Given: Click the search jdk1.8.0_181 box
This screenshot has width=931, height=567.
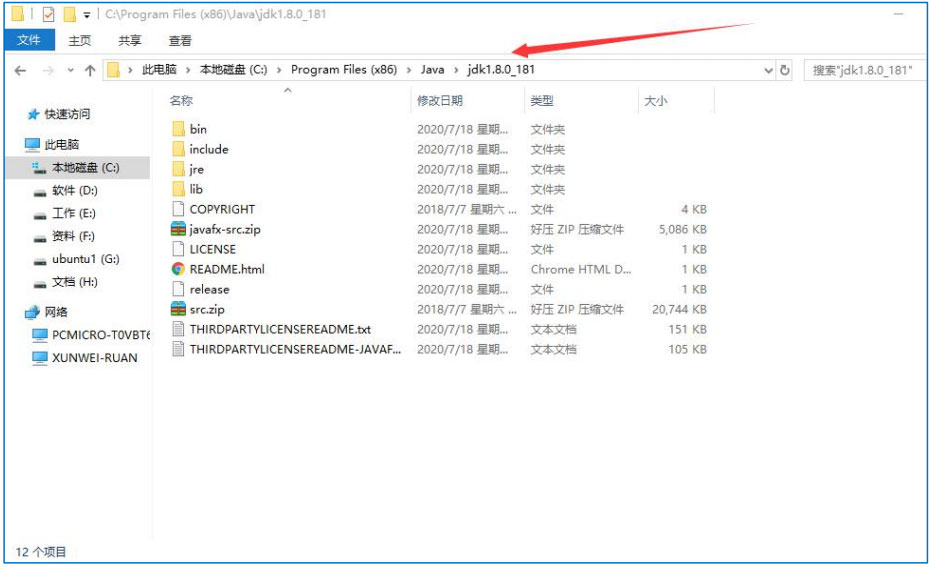Looking at the screenshot, I should [864, 70].
